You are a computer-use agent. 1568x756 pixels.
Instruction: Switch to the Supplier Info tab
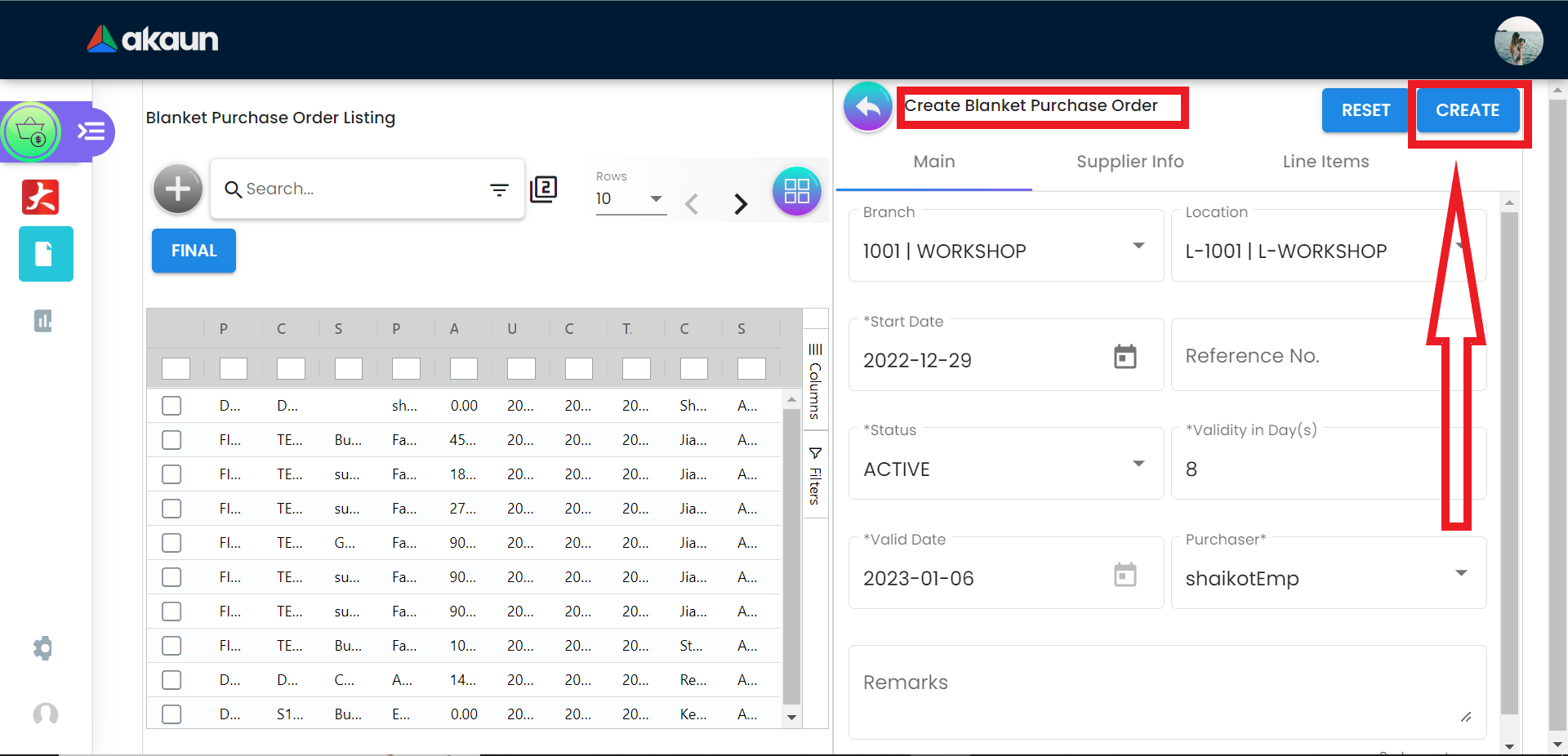click(1129, 162)
